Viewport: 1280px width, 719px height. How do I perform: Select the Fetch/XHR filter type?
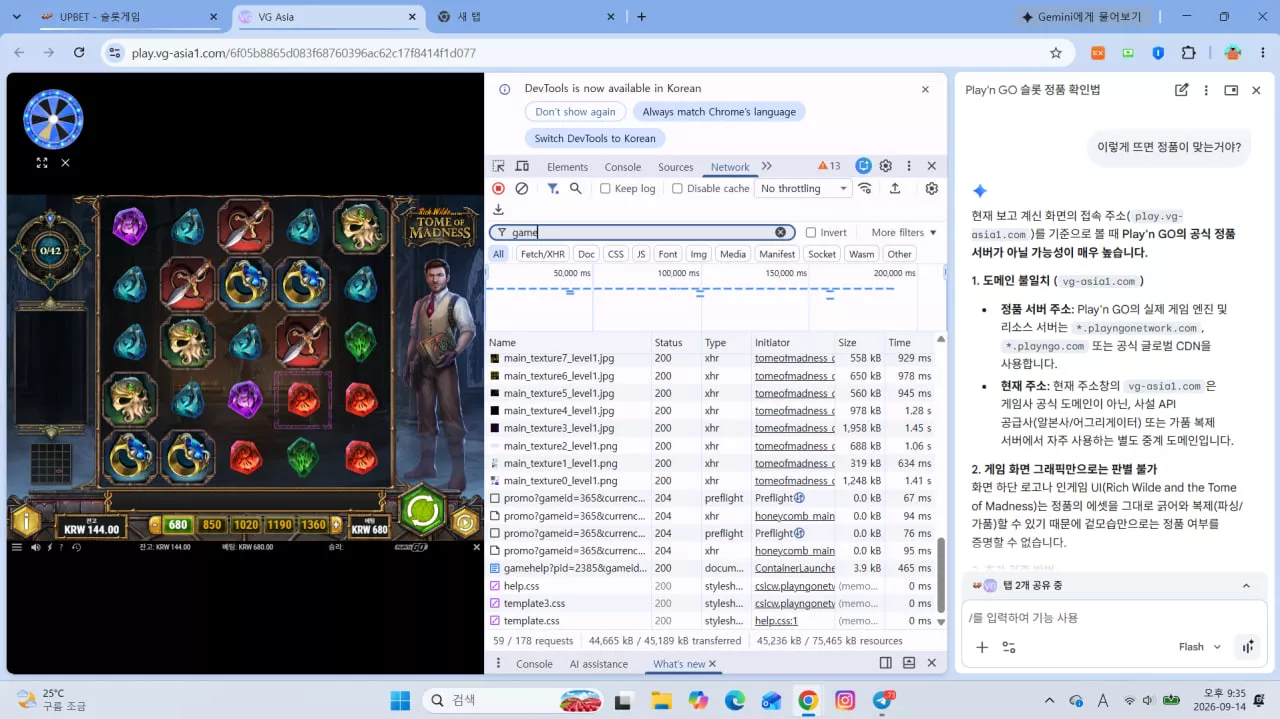(543, 254)
